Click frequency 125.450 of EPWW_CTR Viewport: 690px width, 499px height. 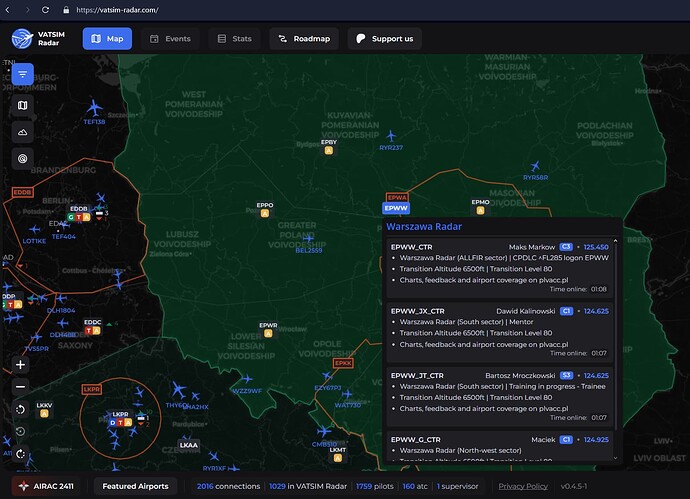coord(596,247)
